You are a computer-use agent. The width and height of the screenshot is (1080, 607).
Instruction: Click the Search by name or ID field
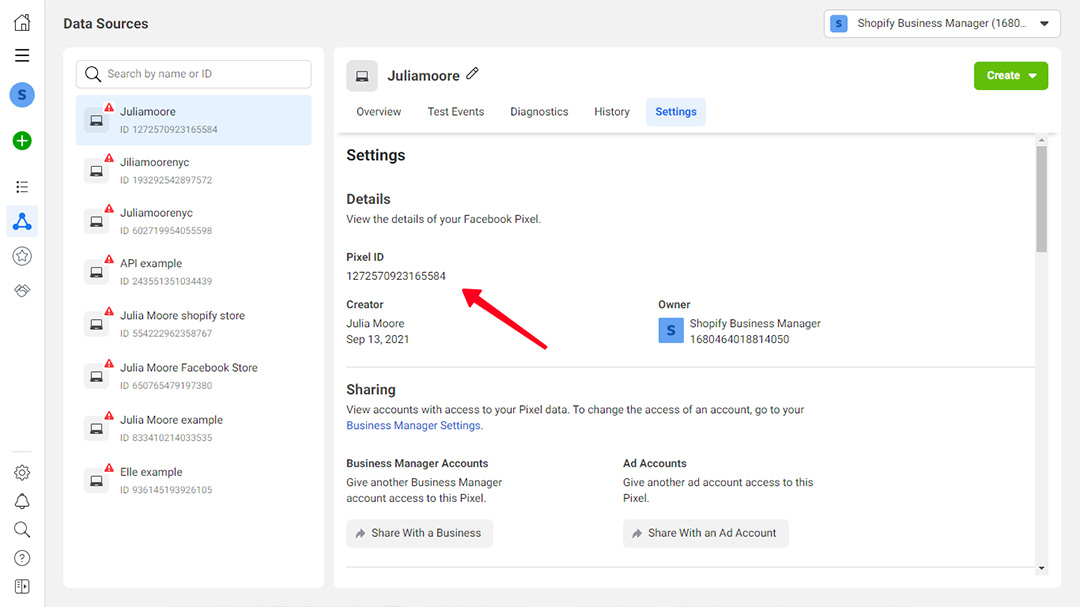194,74
